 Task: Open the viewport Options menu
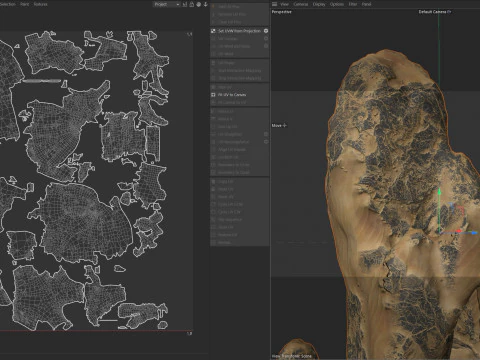click(x=337, y=4)
